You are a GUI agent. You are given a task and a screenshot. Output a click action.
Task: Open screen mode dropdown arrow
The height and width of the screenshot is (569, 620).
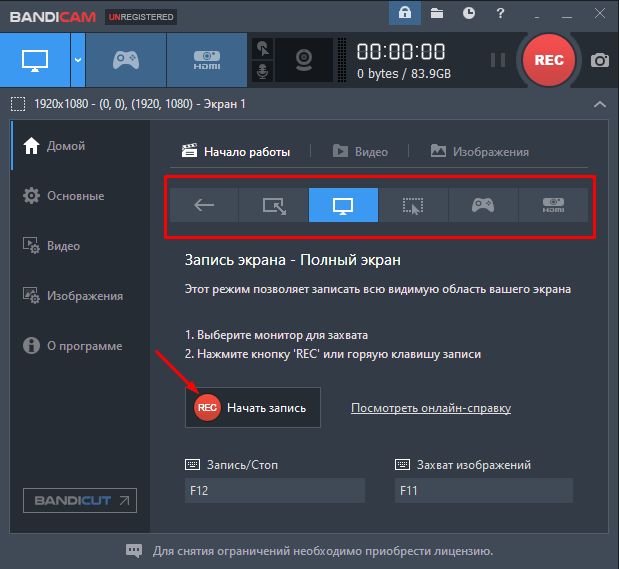(x=78, y=60)
